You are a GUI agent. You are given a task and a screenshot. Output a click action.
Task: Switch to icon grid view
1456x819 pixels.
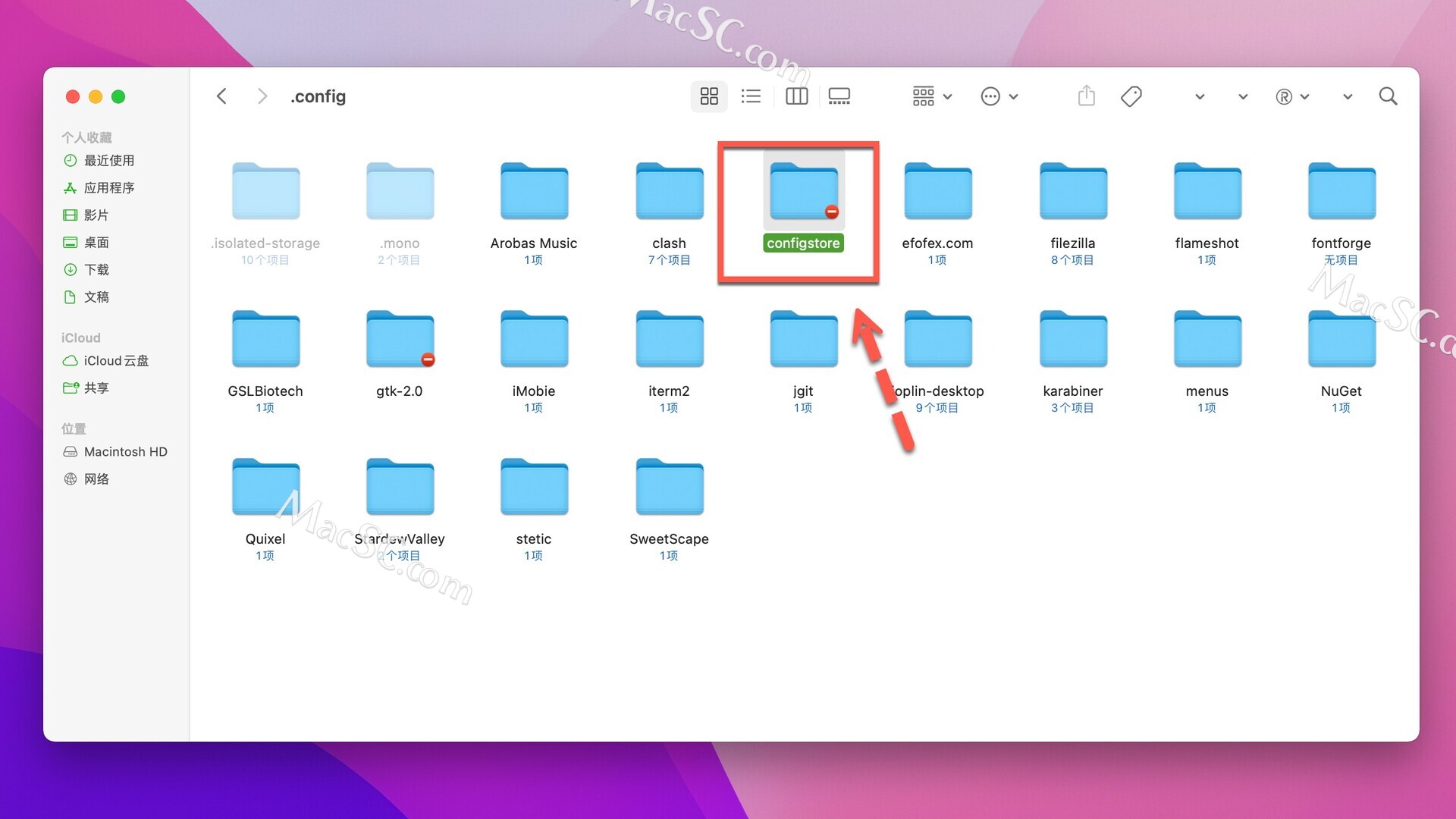tap(709, 96)
